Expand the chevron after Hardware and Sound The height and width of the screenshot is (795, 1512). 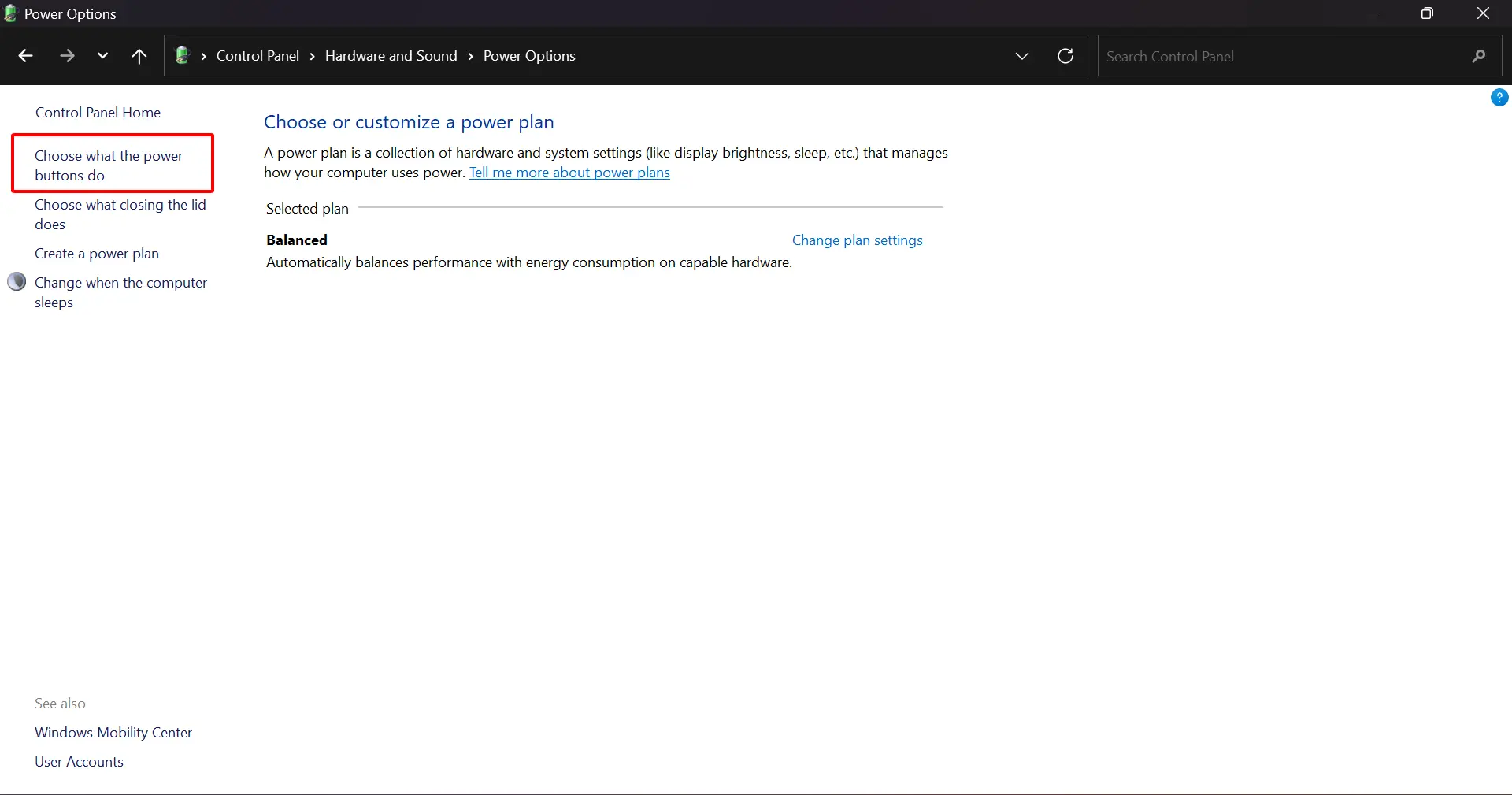pos(470,56)
